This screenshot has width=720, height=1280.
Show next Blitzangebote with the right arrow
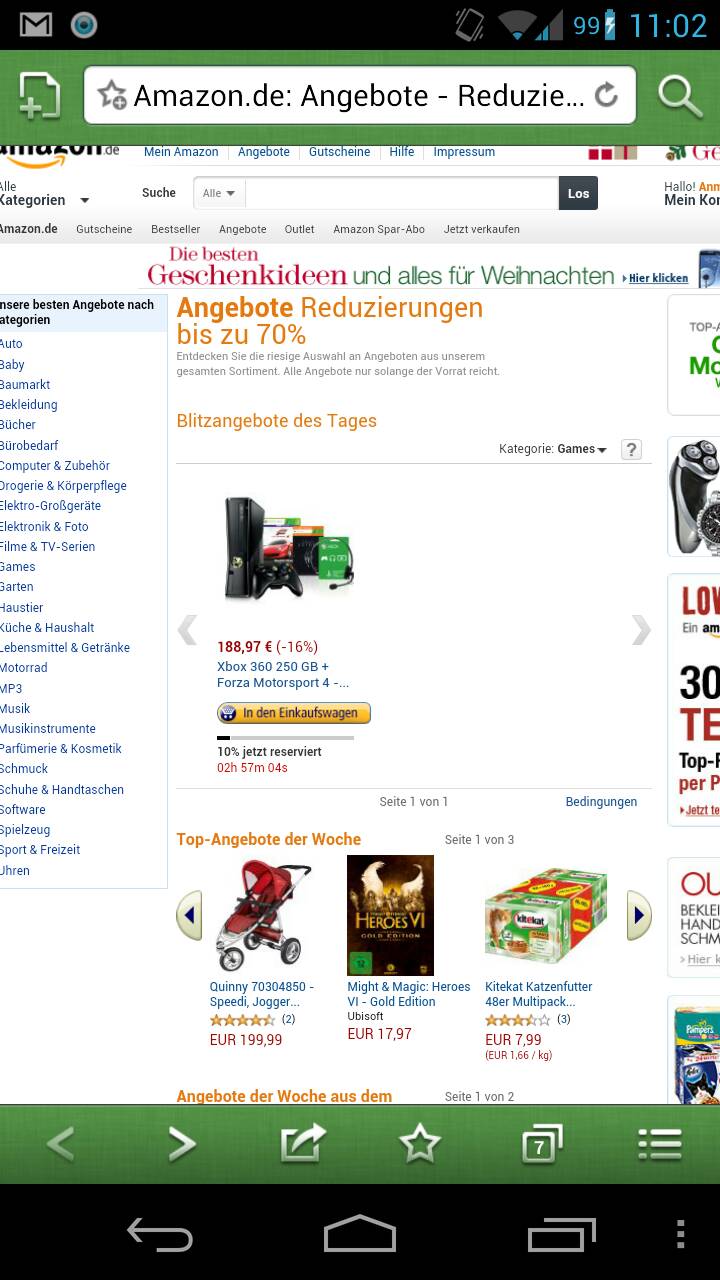641,629
